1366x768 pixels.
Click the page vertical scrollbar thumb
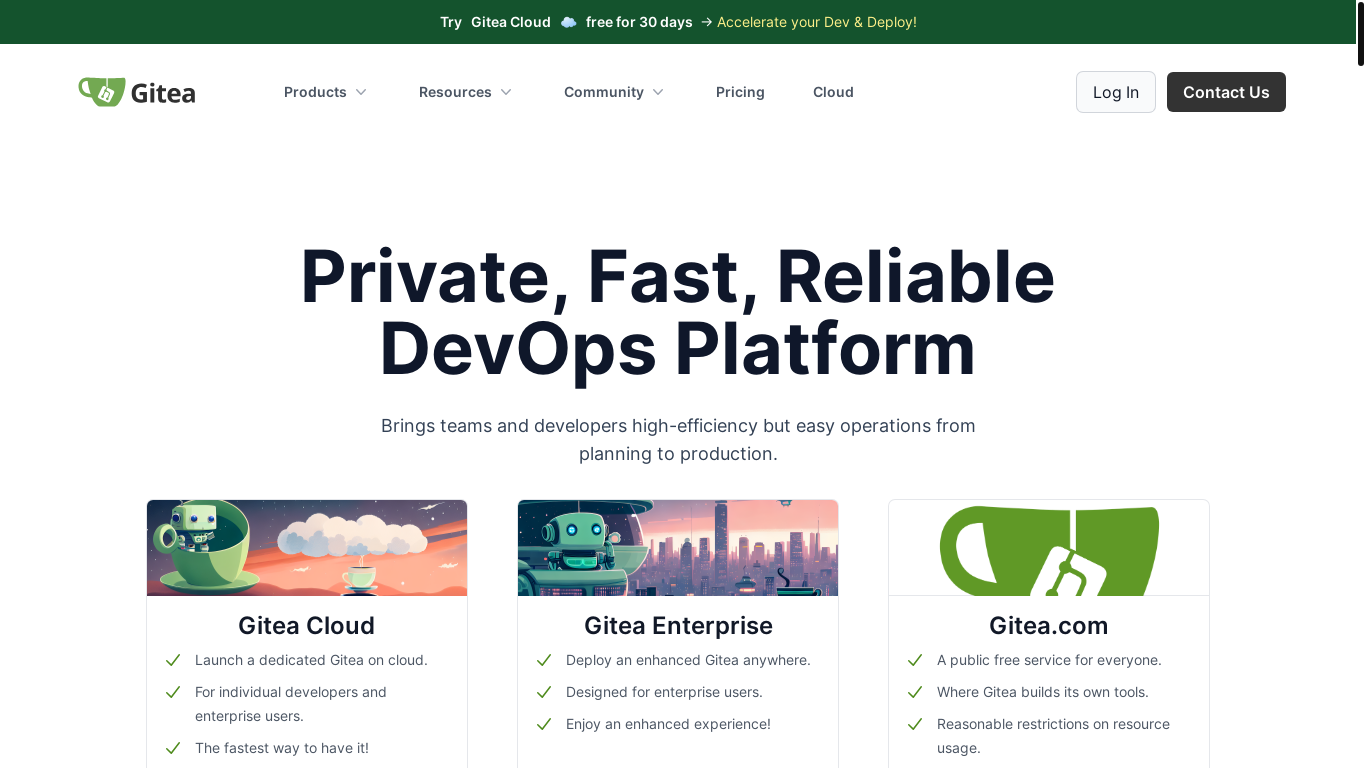tap(1361, 34)
